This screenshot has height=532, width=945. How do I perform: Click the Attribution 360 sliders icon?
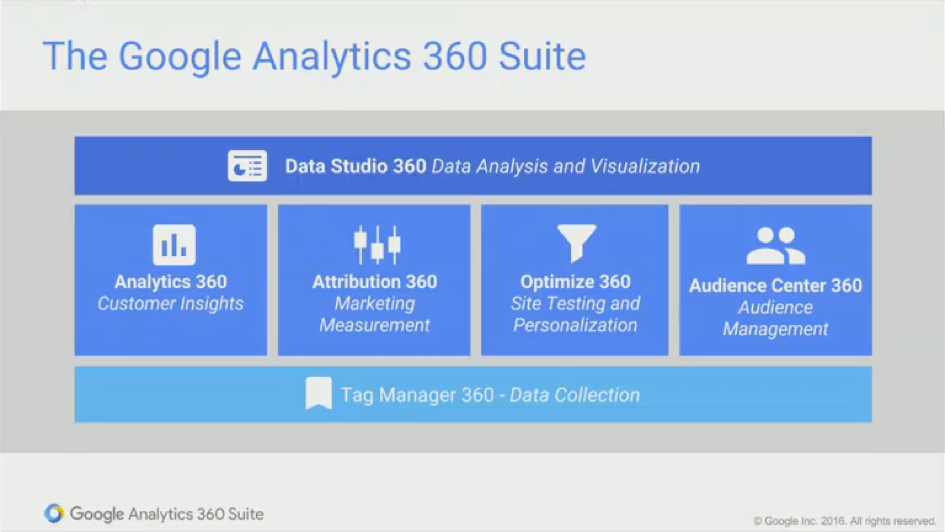pyautogui.click(x=377, y=245)
